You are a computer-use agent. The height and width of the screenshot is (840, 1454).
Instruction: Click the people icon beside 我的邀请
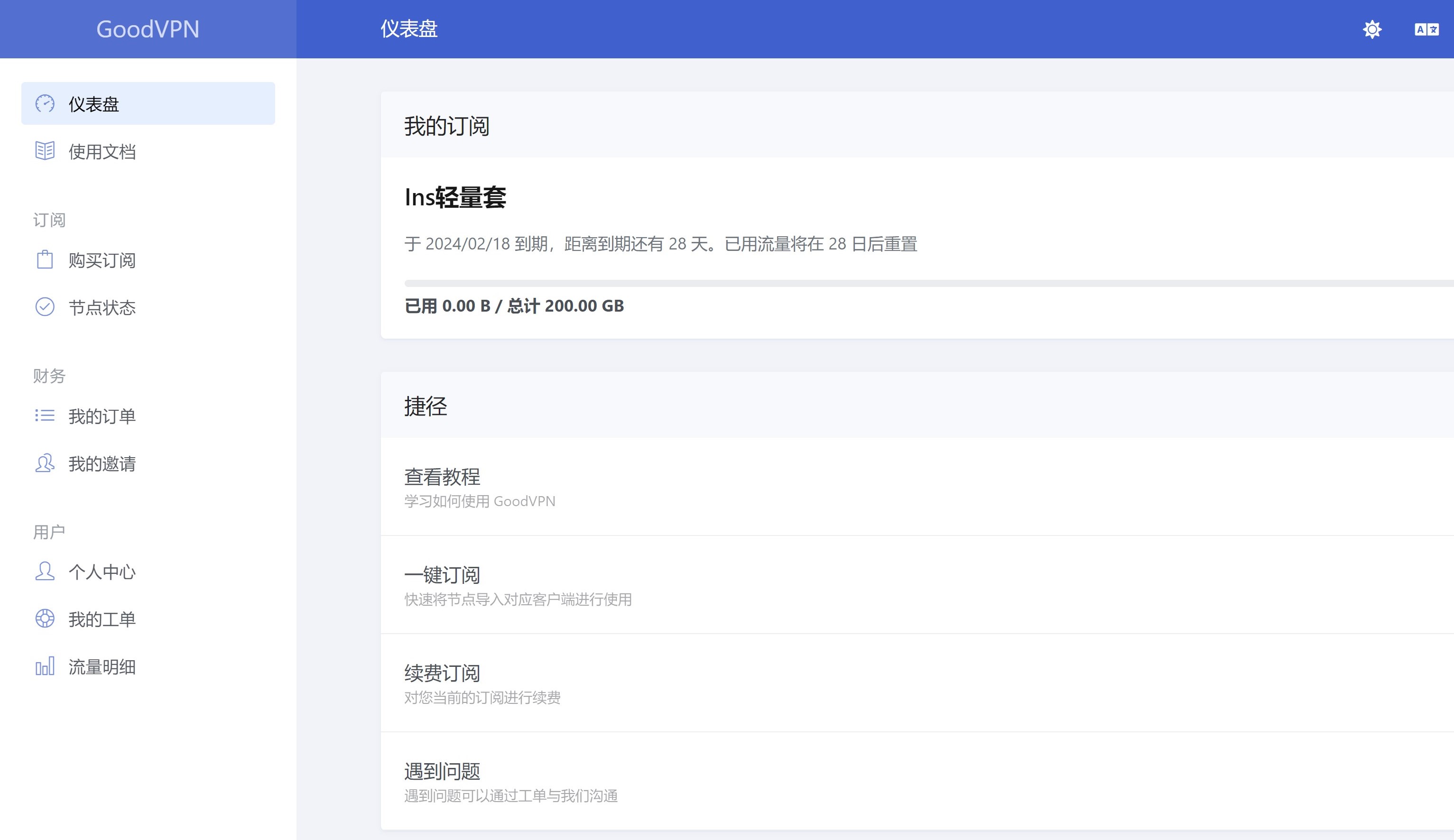pyautogui.click(x=45, y=463)
